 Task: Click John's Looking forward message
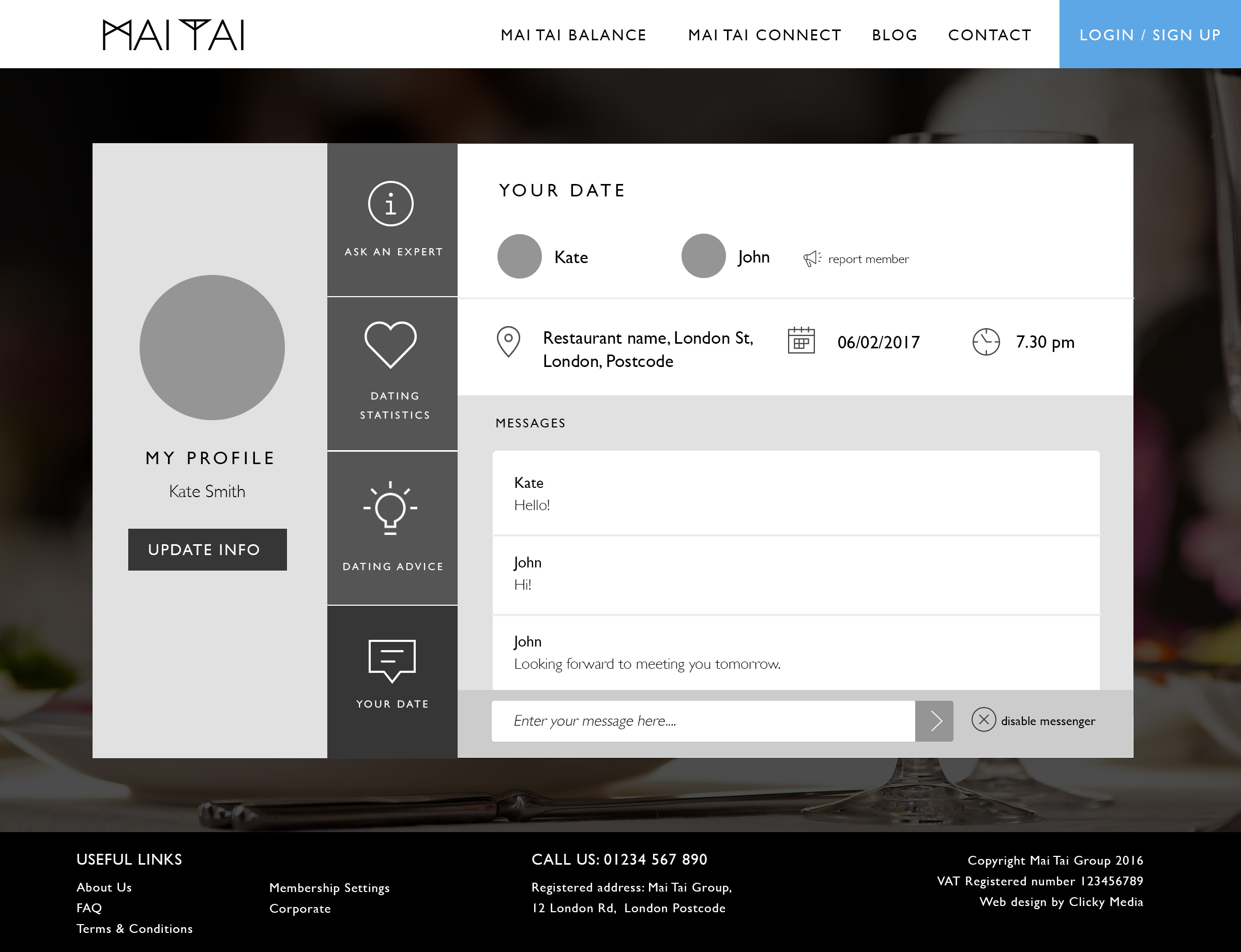click(x=796, y=653)
